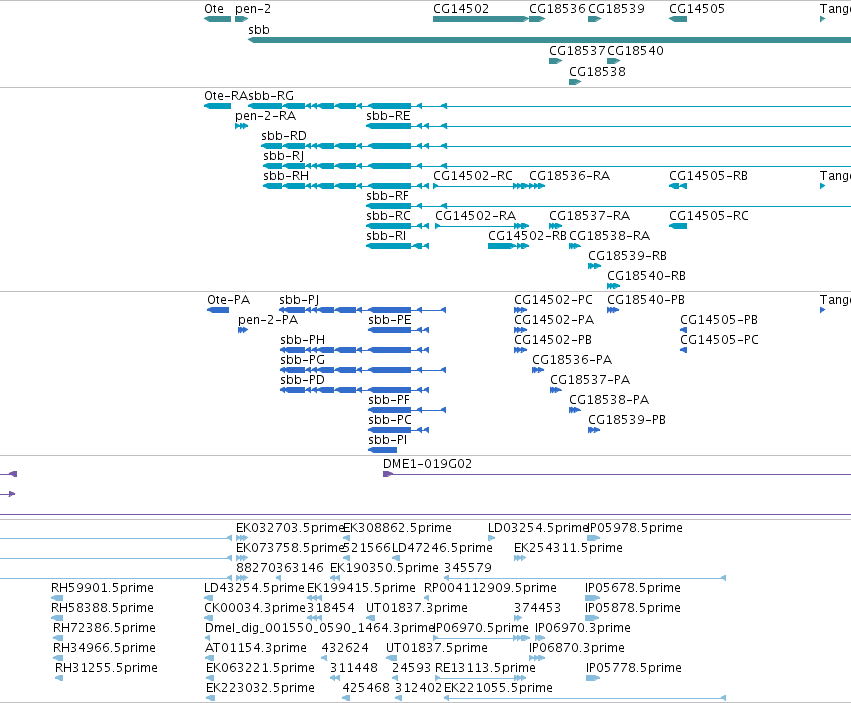Click the sbb-RJ transcript label
The width and height of the screenshot is (851, 703).
283,156
